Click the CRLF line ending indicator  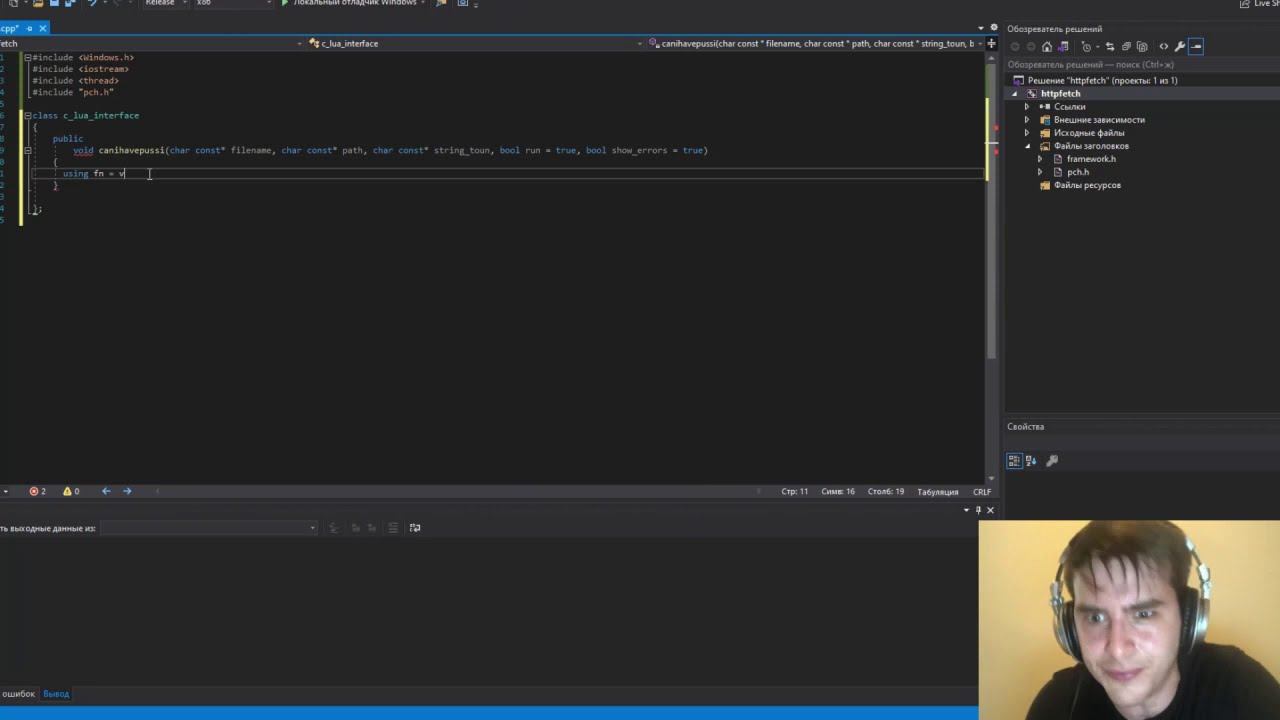coord(982,492)
